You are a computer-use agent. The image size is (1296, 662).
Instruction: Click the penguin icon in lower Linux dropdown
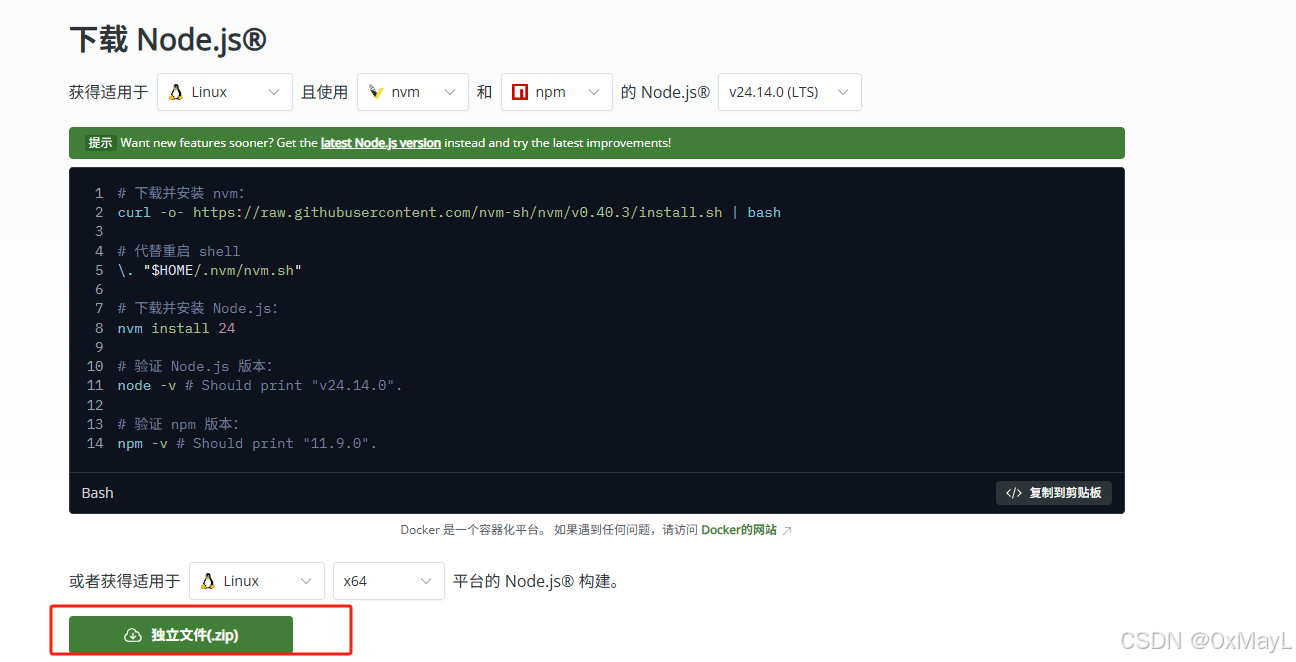(208, 581)
